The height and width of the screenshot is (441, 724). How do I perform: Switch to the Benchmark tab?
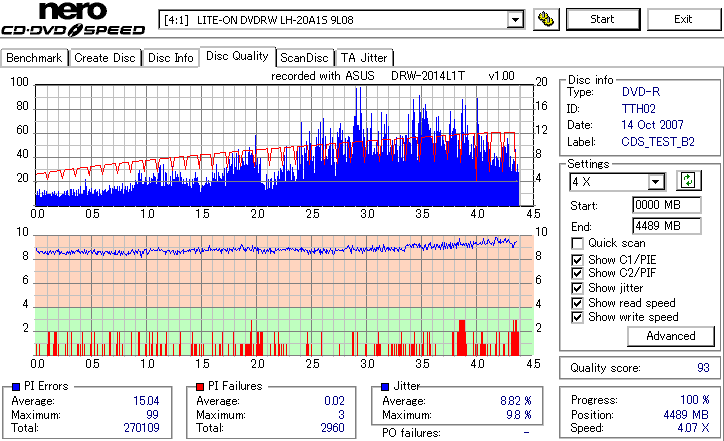coord(34,58)
